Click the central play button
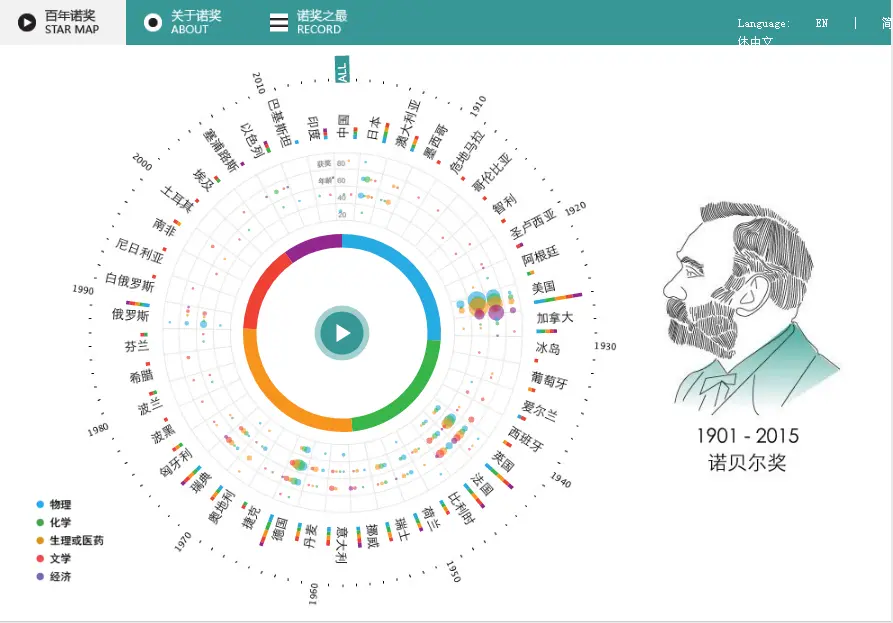The height and width of the screenshot is (623, 893). tap(342, 333)
